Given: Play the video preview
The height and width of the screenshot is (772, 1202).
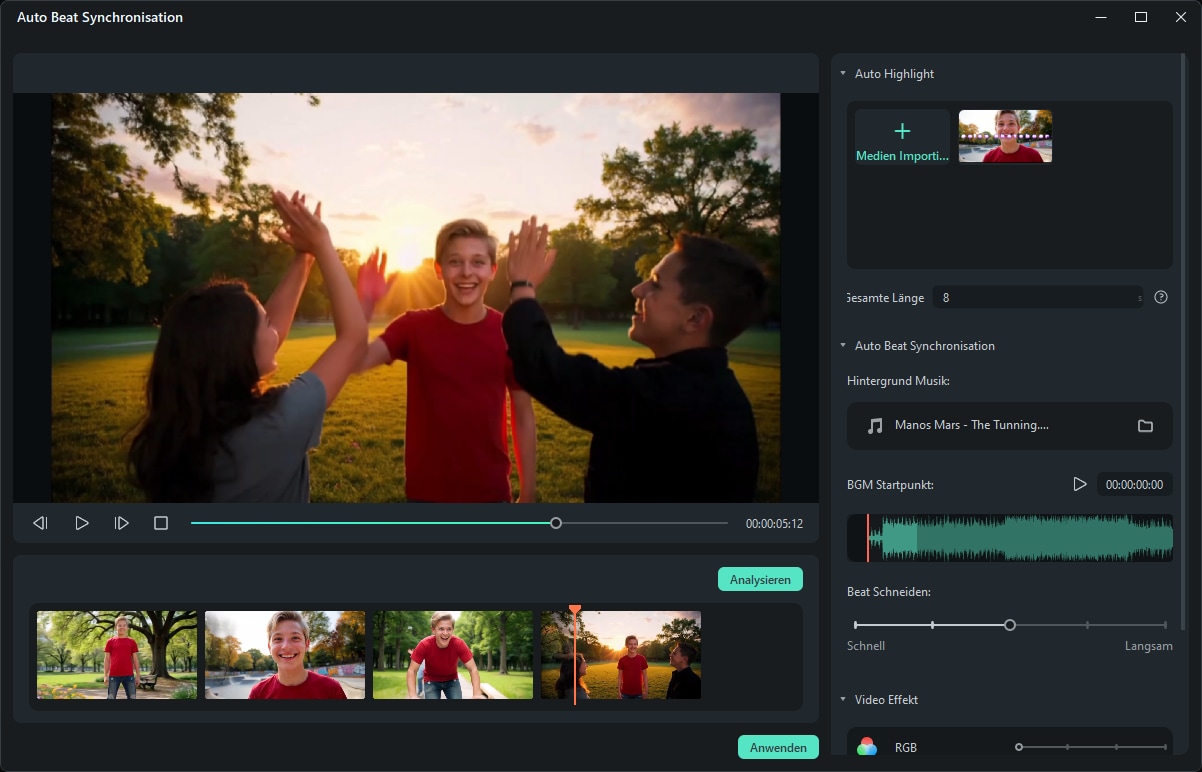Looking at the screenshot, I should tap(81, 522).
